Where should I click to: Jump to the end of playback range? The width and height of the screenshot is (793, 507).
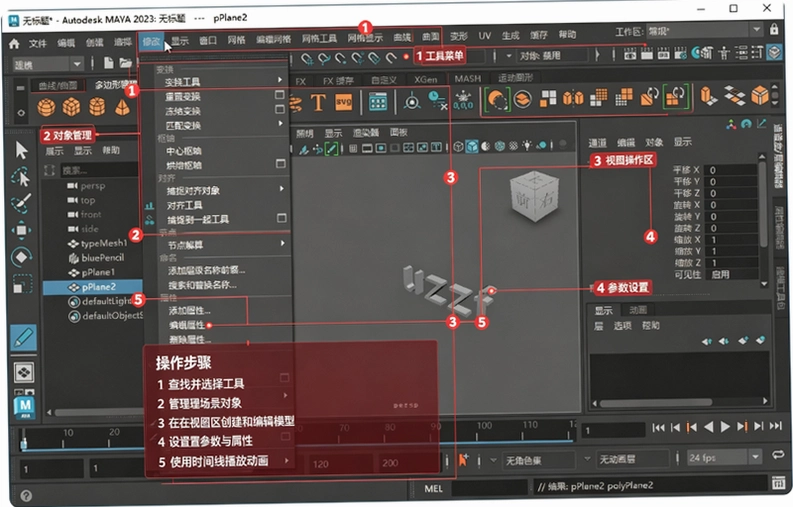776,426
